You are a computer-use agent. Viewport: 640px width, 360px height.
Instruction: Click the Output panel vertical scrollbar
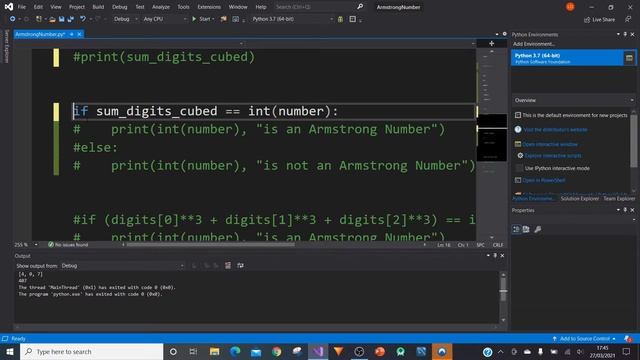503,297
